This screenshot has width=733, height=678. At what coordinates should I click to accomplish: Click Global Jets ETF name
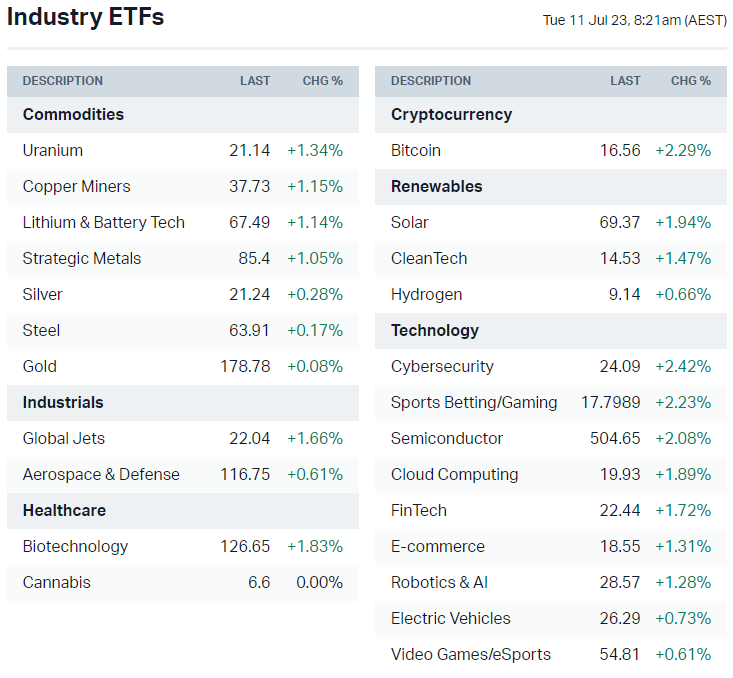point(64,438)
